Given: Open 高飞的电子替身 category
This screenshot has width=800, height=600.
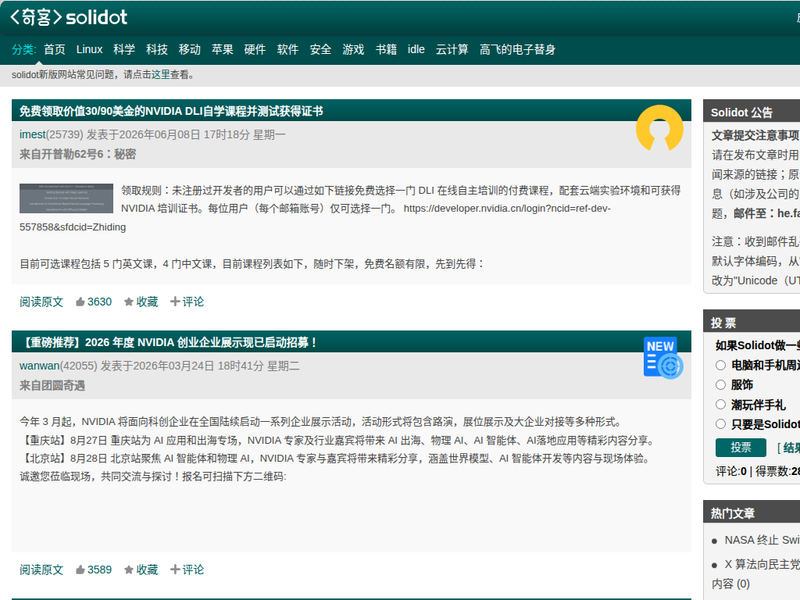Looking at the screenshot, I should tap(517, 49).
